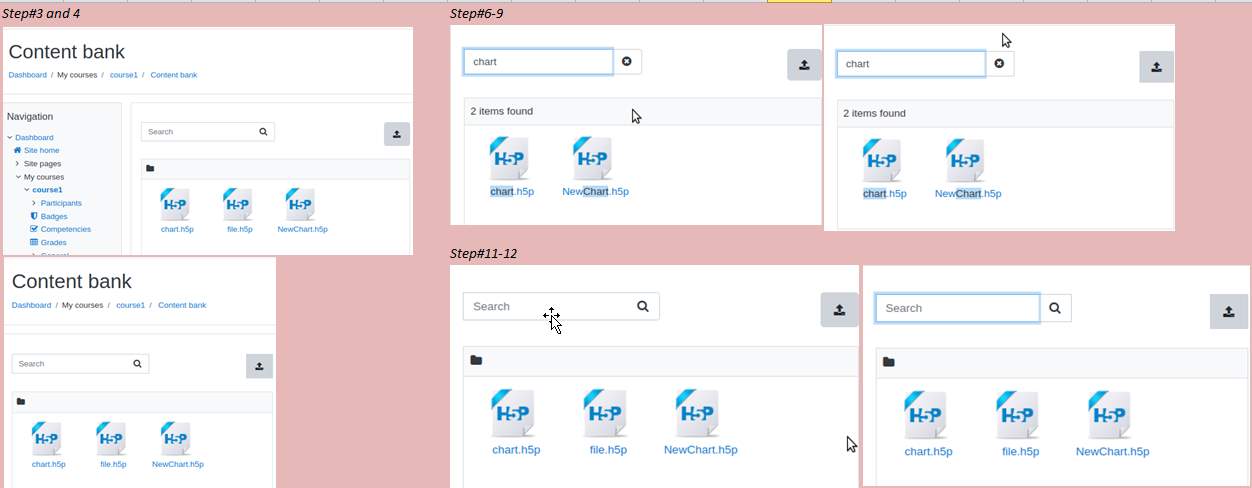Click NewChart.h5p name in right Step#6-9 panel
Screen dimensions: 1252x488
(968, 194)
